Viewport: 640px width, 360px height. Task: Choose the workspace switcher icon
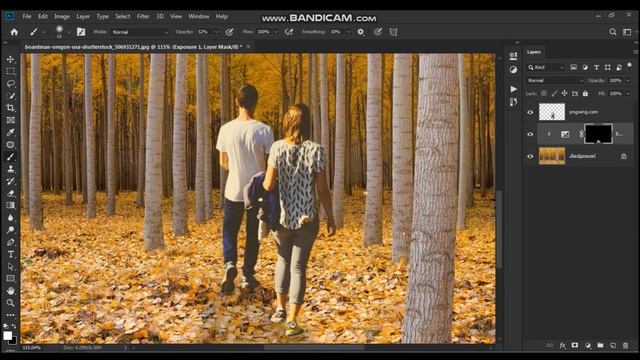coord(627,32)
